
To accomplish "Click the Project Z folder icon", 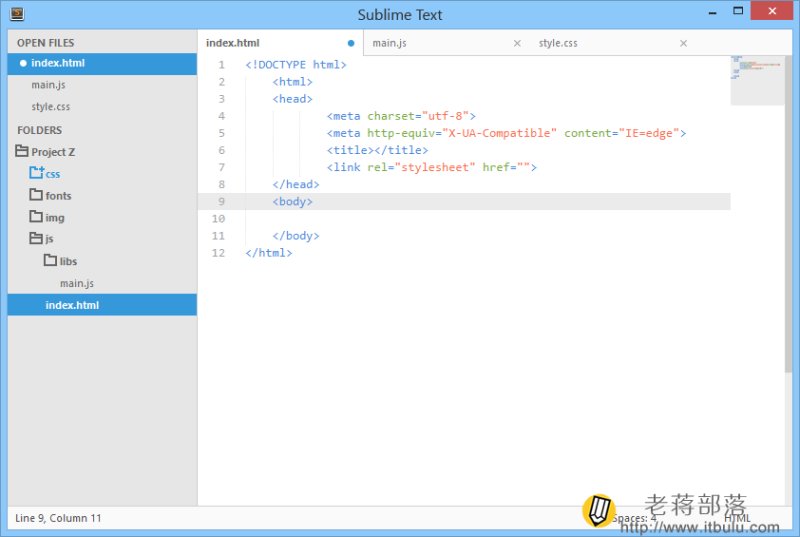I will (21, 151).
